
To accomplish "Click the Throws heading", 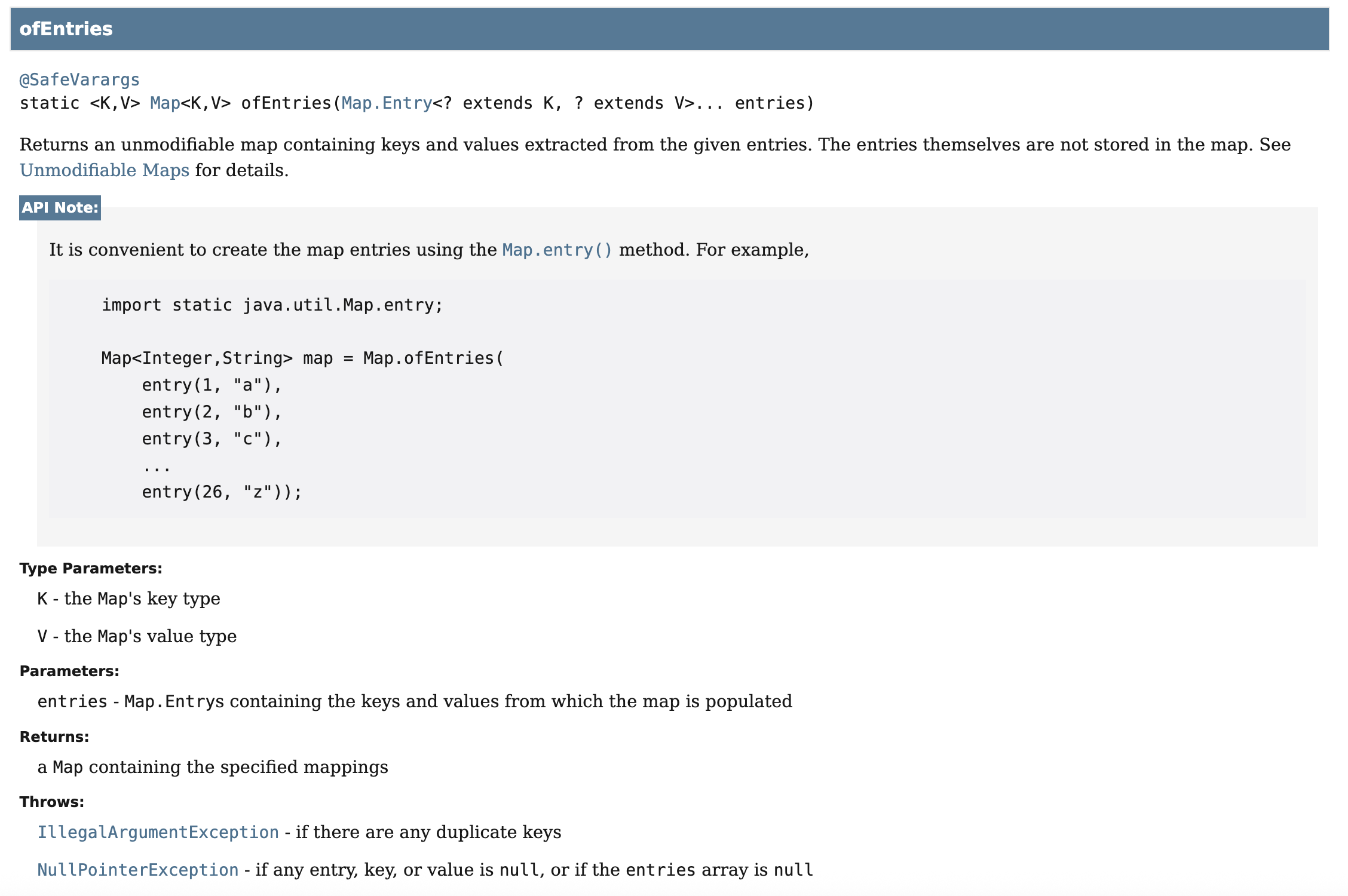I will (52, 802).
